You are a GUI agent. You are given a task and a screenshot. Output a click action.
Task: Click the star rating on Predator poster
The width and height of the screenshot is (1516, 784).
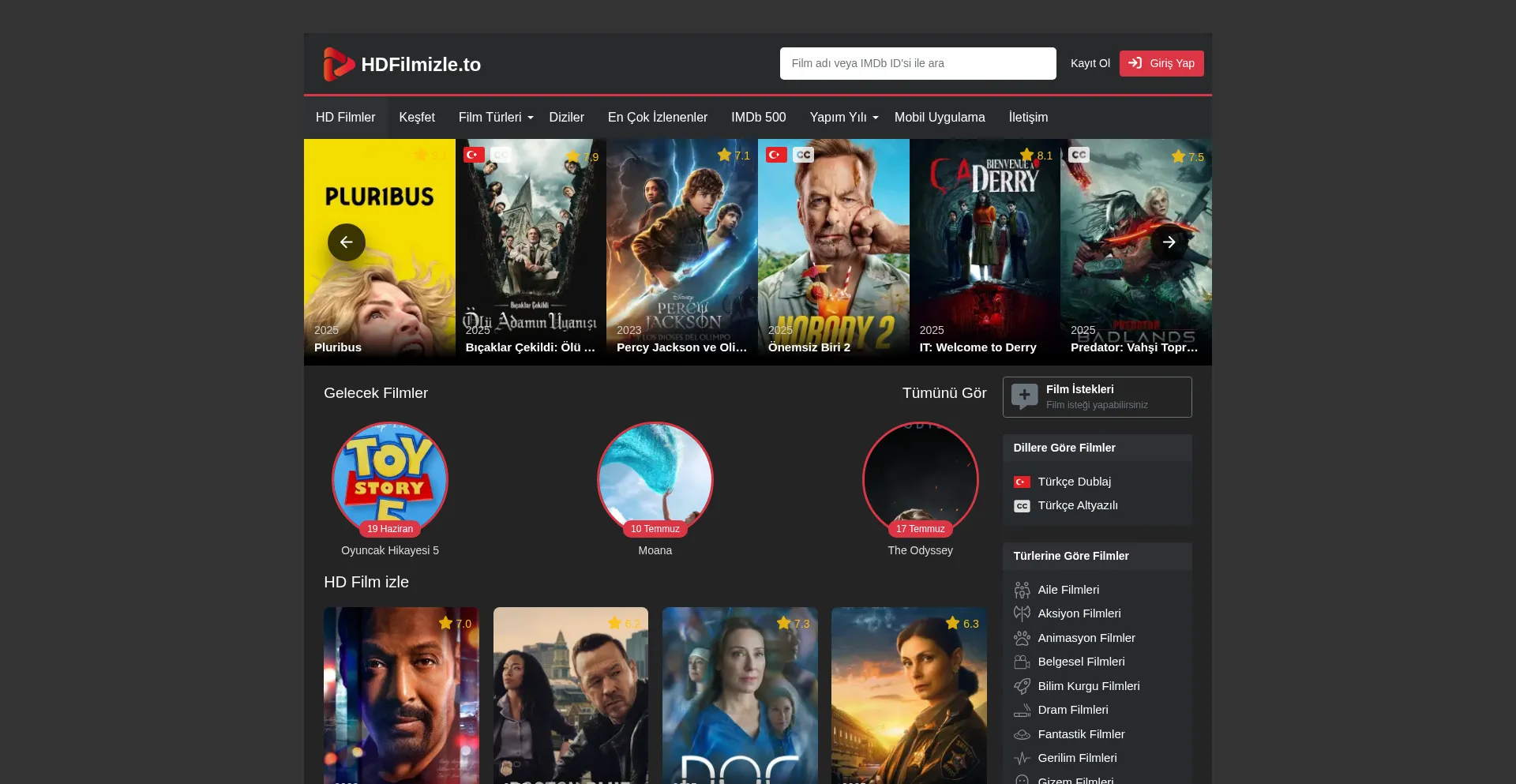(1188, 157)
